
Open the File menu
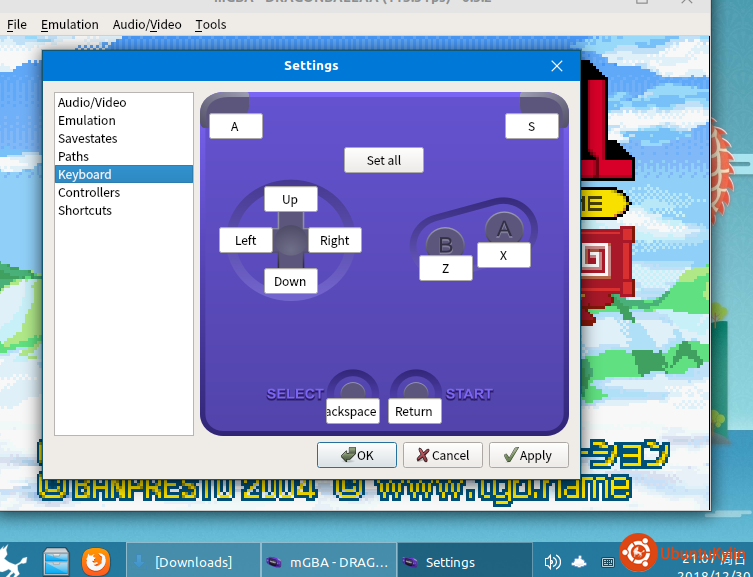pyautogui.click(x=16, y=24)
